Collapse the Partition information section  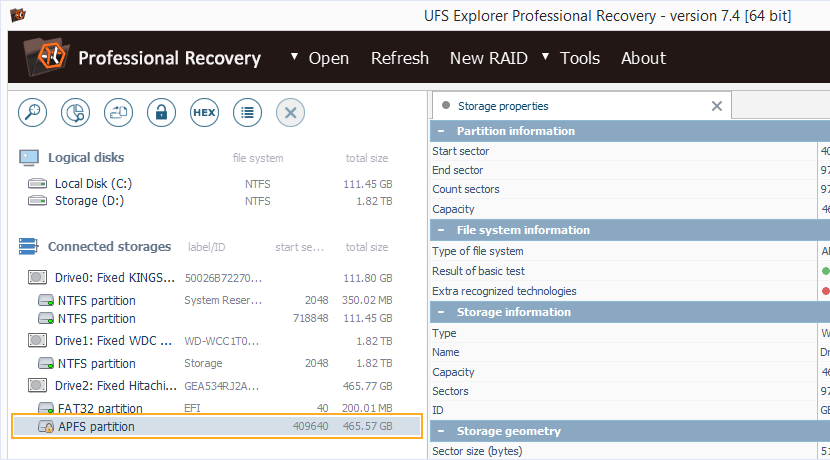[x=441, y=131]
